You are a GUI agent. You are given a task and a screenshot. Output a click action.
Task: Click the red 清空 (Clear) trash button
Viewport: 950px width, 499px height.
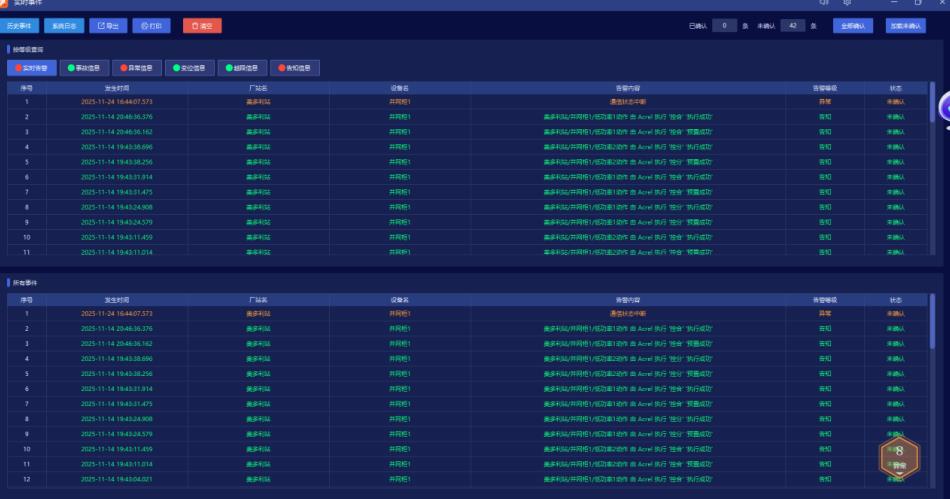(x=202, y=25)
